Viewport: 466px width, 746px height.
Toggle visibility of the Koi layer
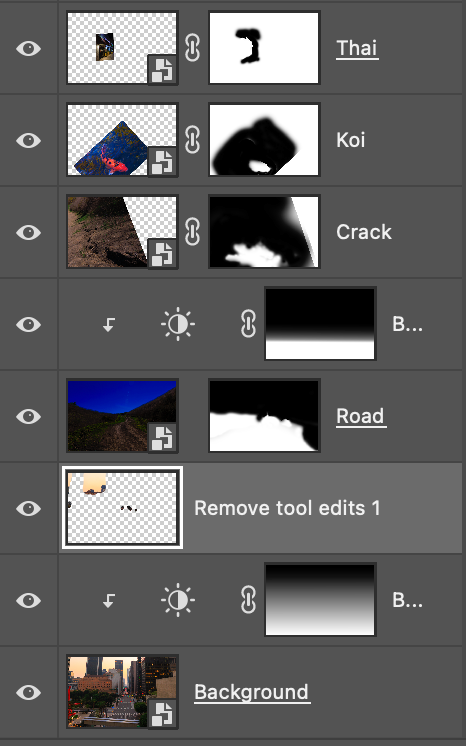(29, 140)
